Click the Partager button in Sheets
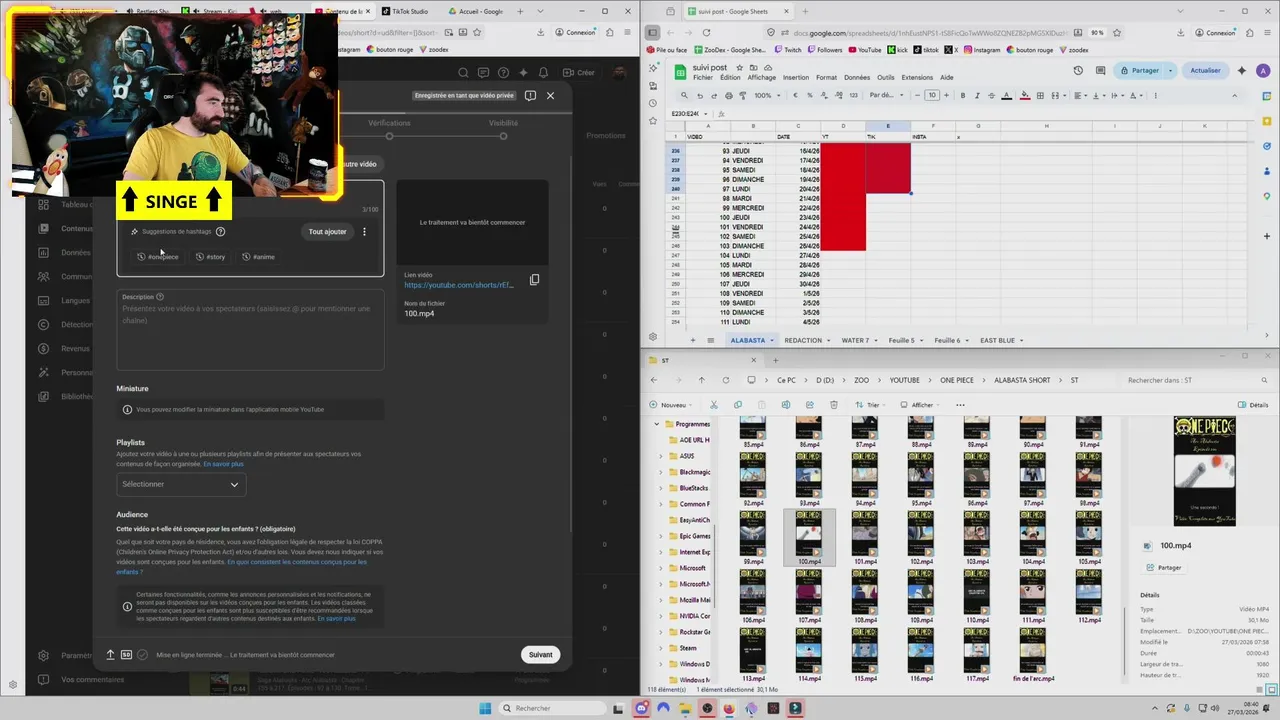 (1140, 71)
